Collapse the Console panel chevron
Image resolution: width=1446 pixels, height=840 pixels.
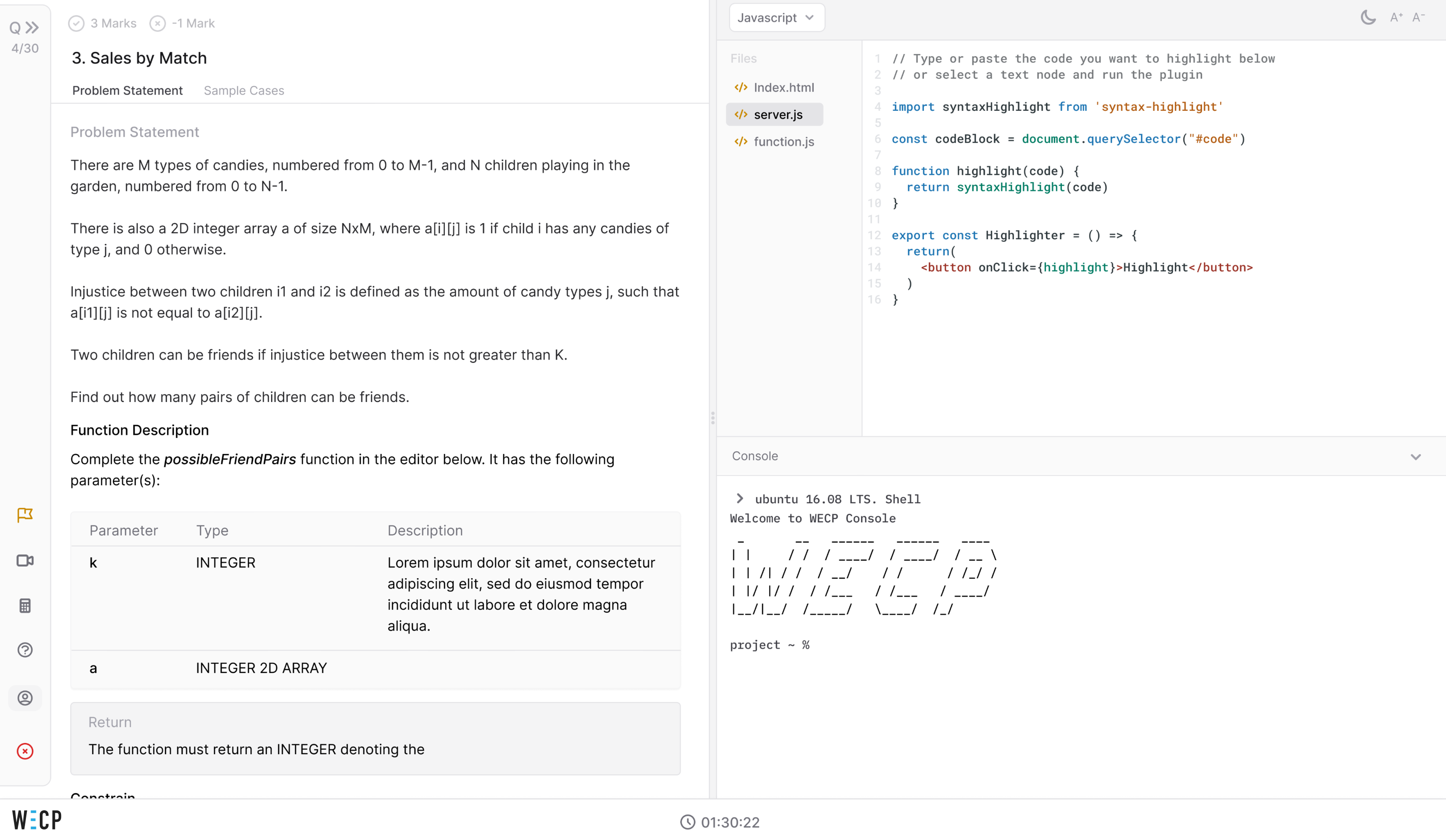click(1415, 457)
